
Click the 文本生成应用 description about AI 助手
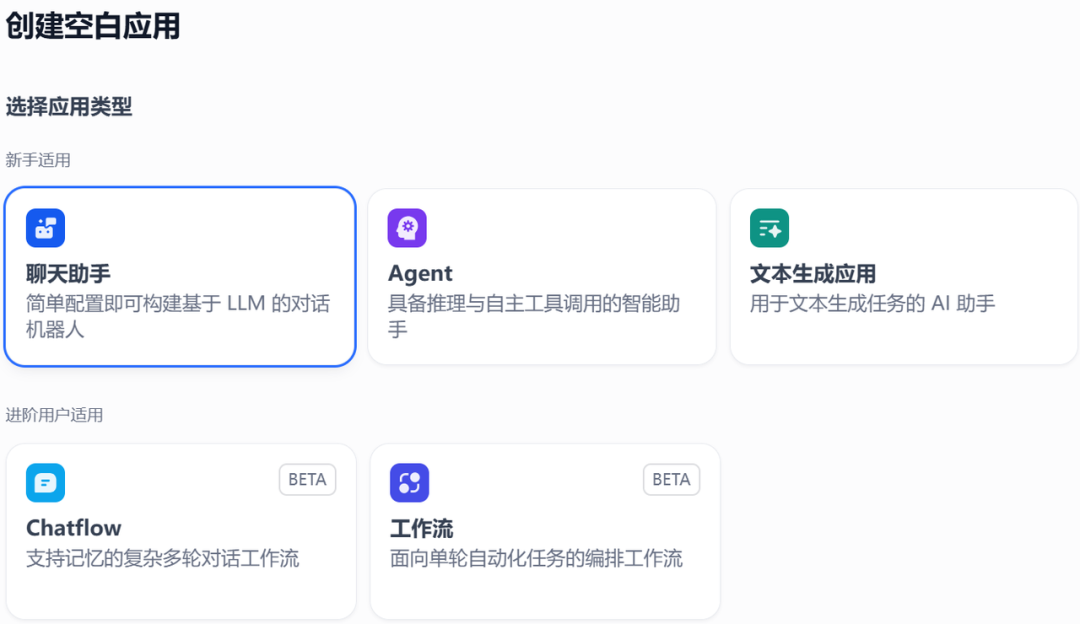(x=872, y=303)
